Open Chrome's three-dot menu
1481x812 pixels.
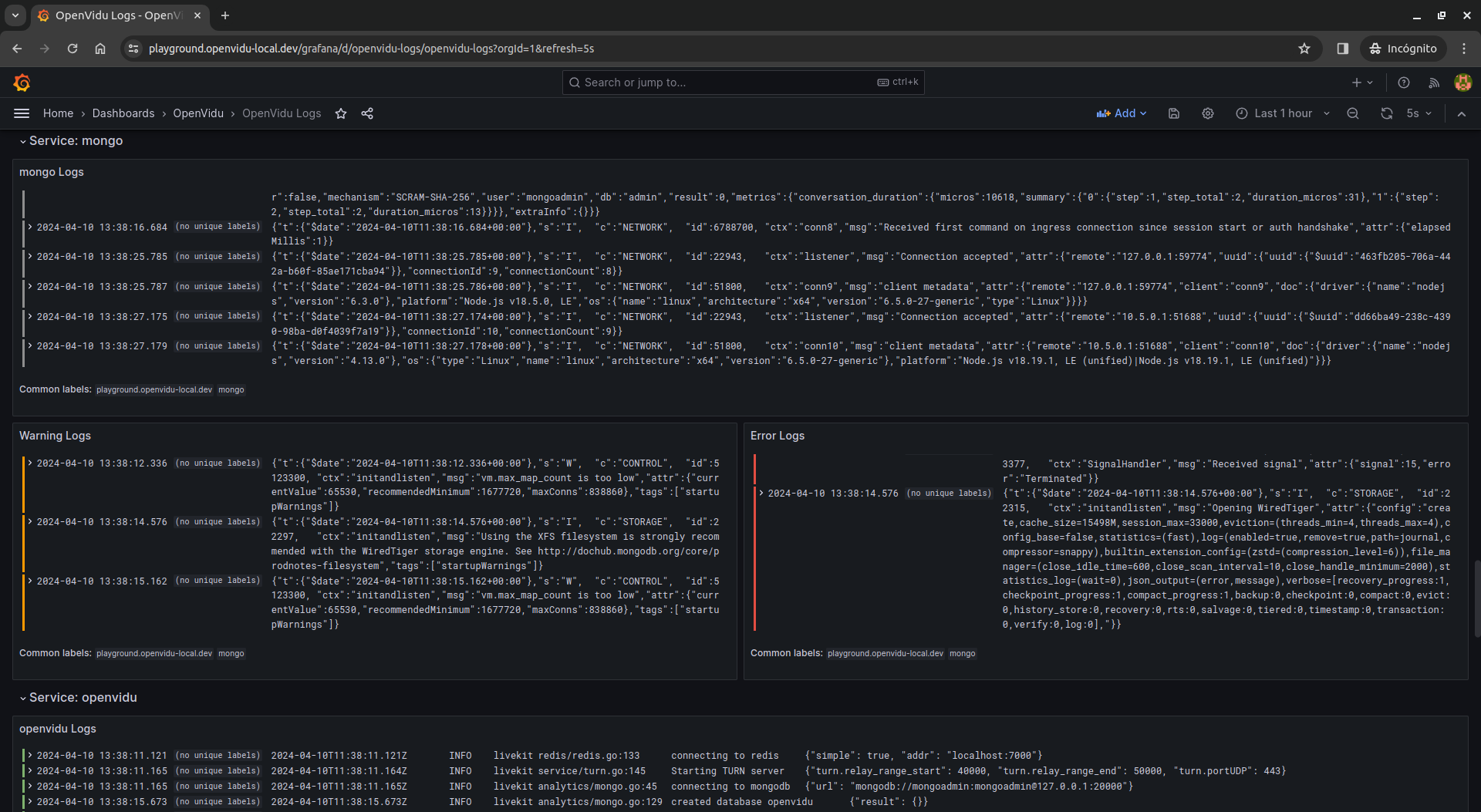(1464, 48)
